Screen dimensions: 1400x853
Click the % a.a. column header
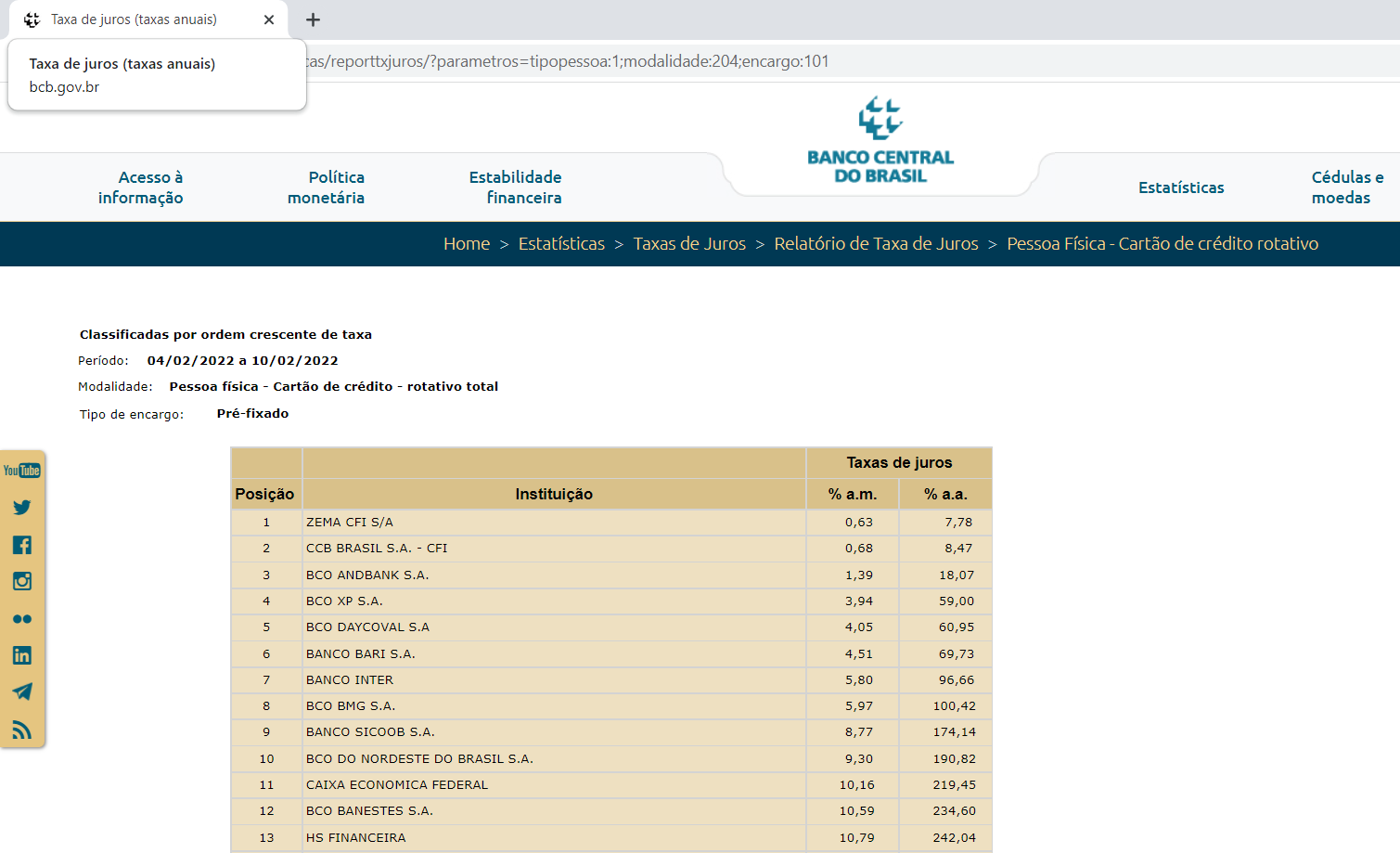click(945, 494)
